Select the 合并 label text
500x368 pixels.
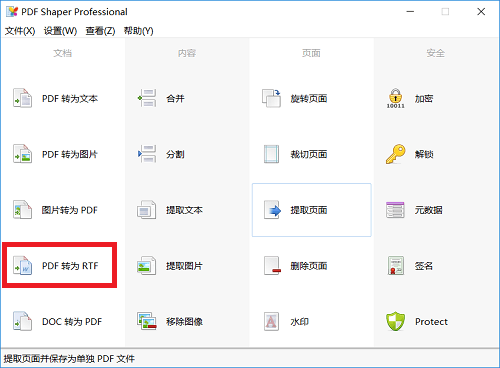175,99
